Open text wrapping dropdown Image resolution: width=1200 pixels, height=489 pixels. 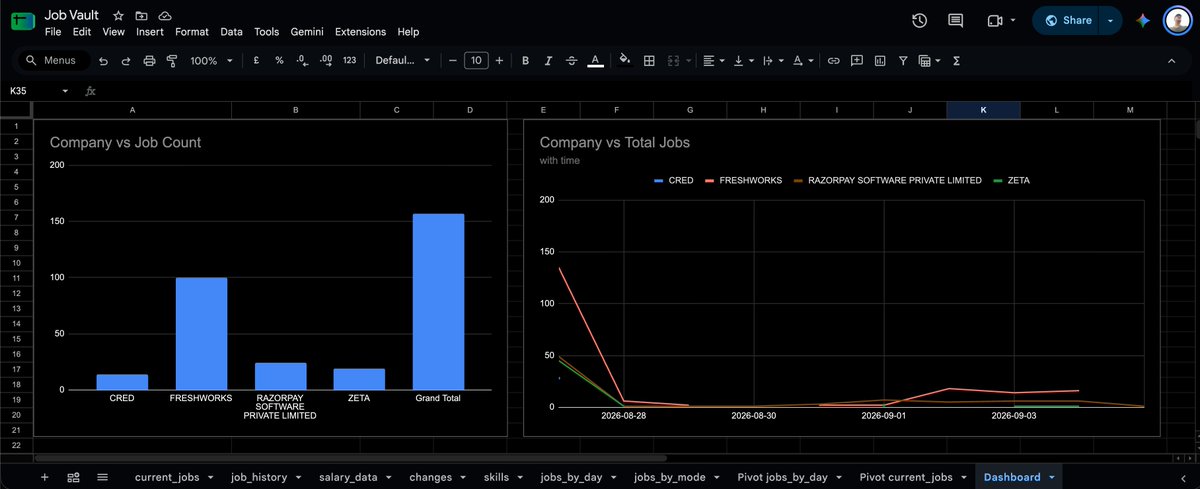pos(773,61)
